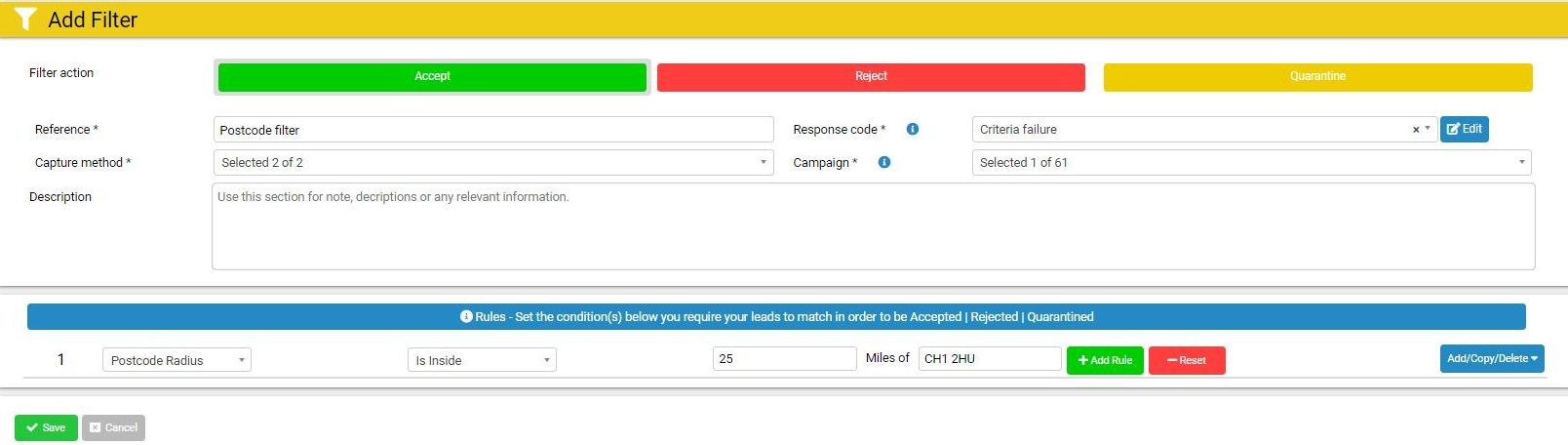
Task: Select the yellow Quarantine filter action
Action: tap(1318, 76)
